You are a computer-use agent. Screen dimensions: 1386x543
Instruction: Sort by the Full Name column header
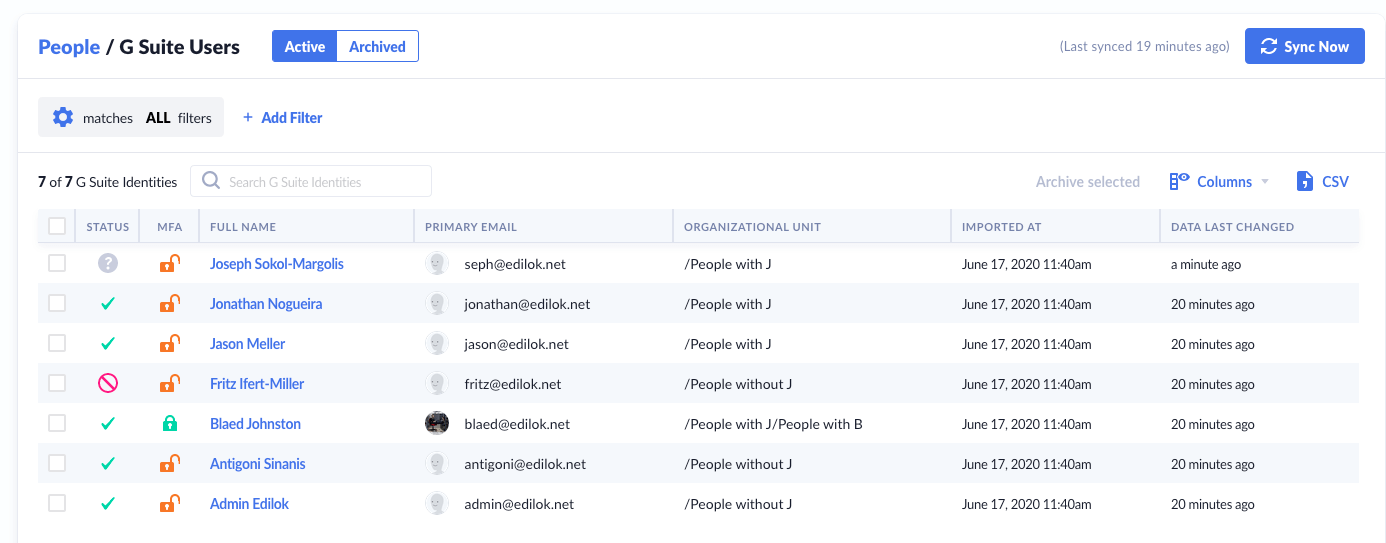coord(243,227)
